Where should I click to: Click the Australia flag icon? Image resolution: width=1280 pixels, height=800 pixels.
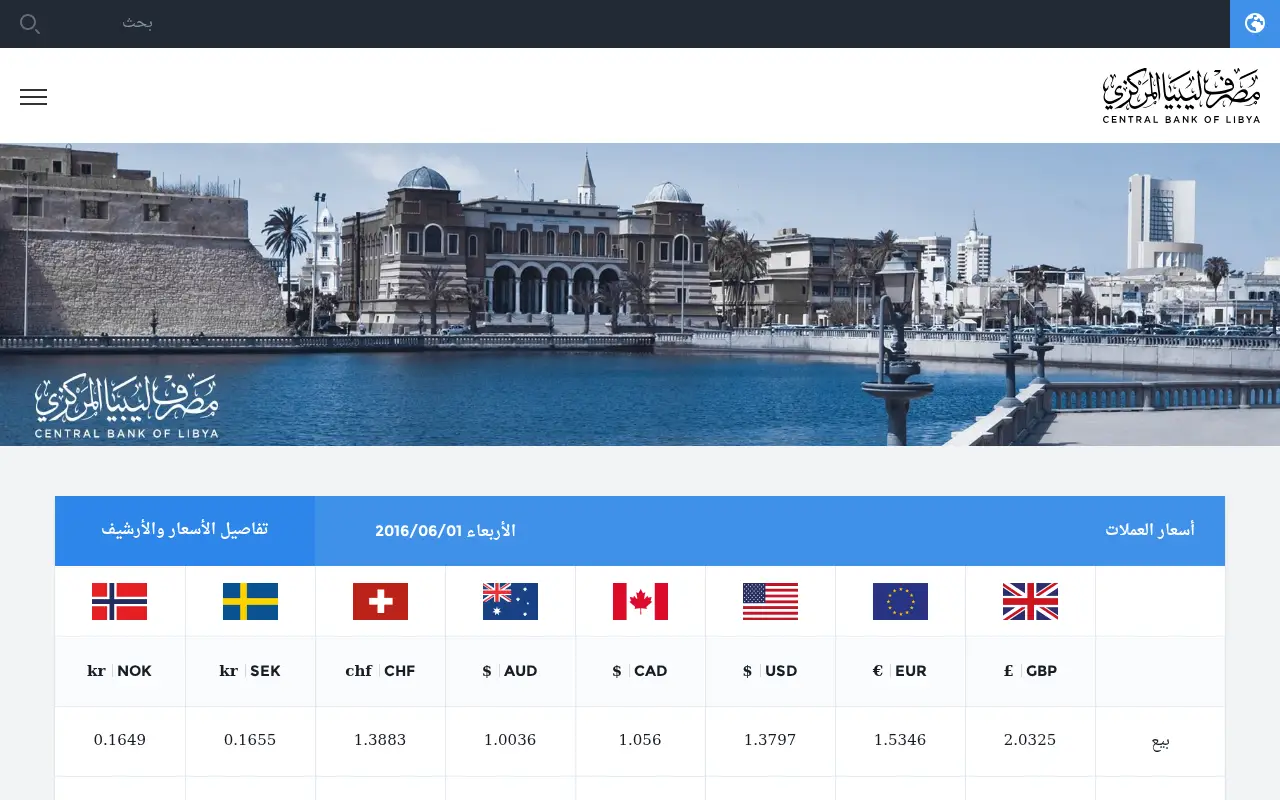click(x=510, y=602)
